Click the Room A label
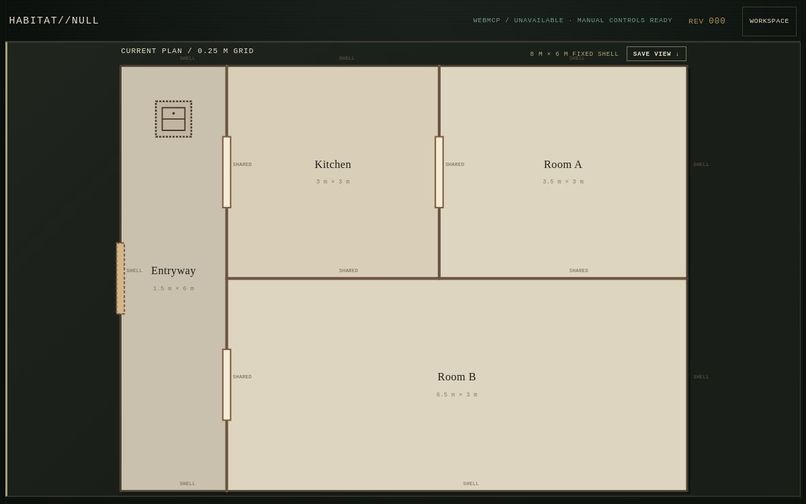This screenshot has height=504, width=806. (563, 165)
